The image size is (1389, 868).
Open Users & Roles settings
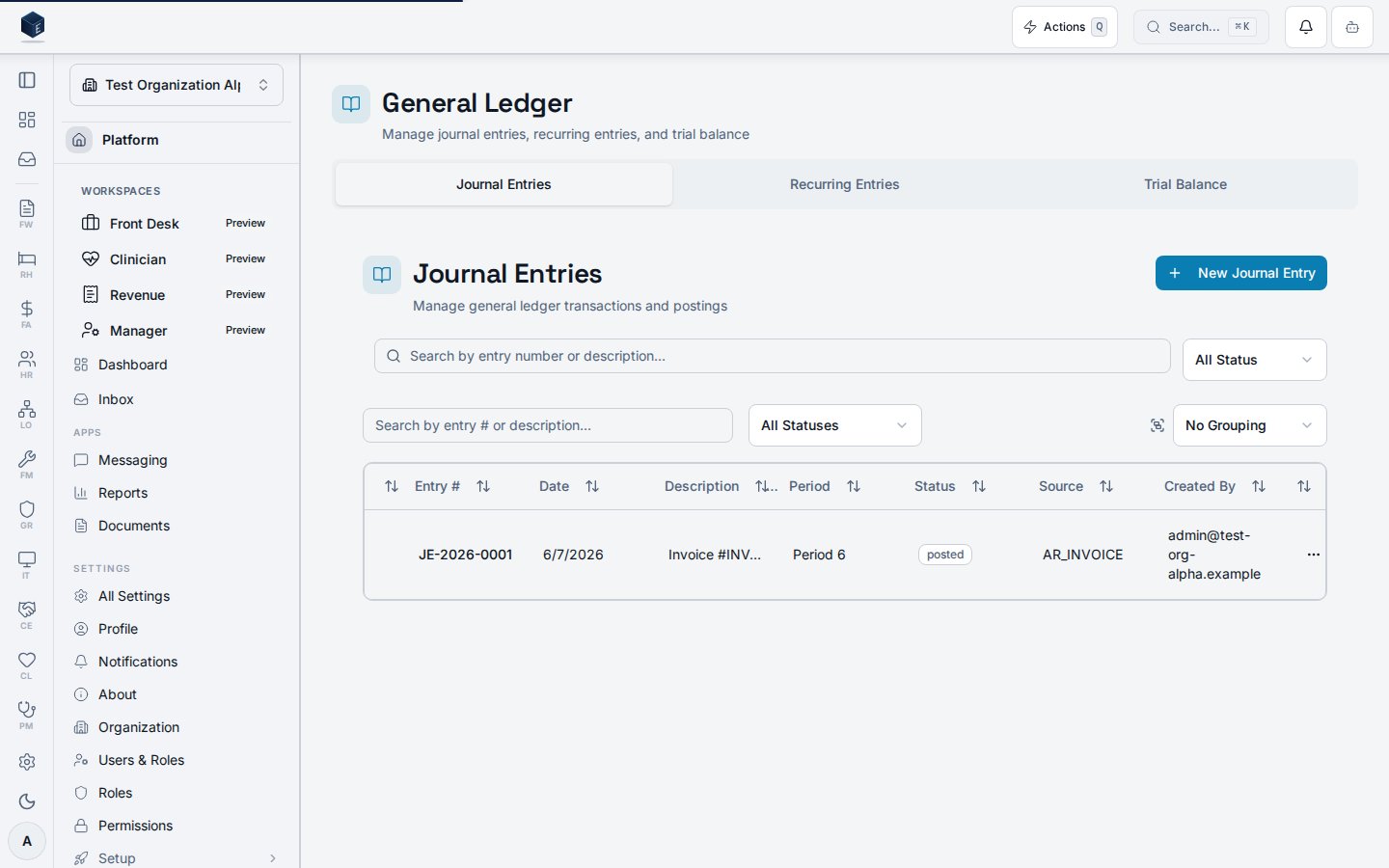[177, 760]
